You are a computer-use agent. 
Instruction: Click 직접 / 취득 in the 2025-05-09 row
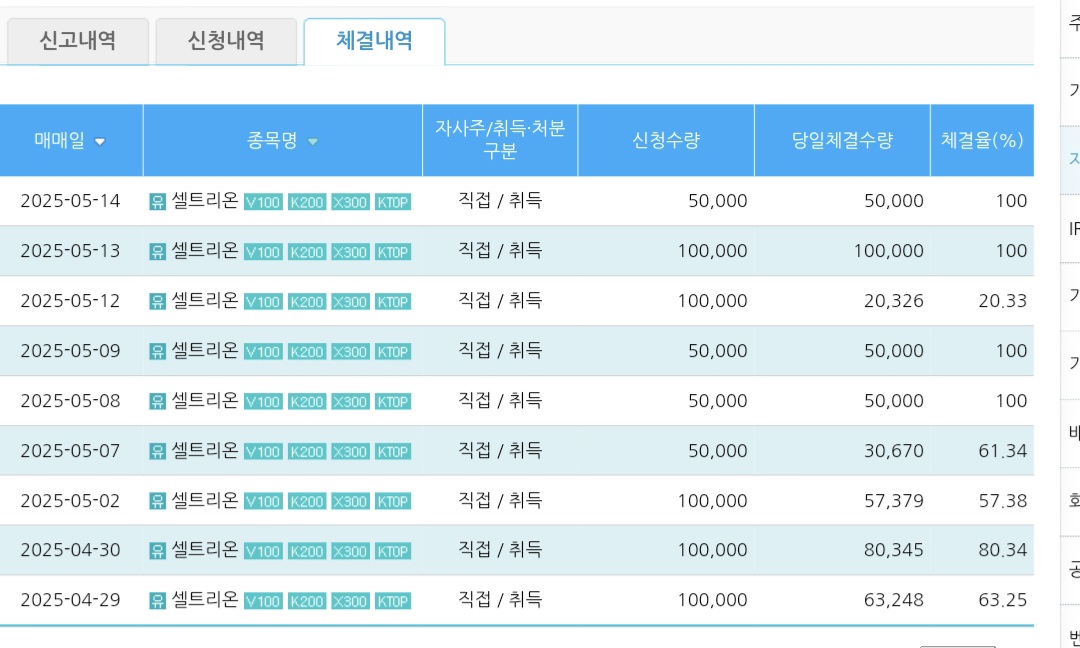pos(500,351)
